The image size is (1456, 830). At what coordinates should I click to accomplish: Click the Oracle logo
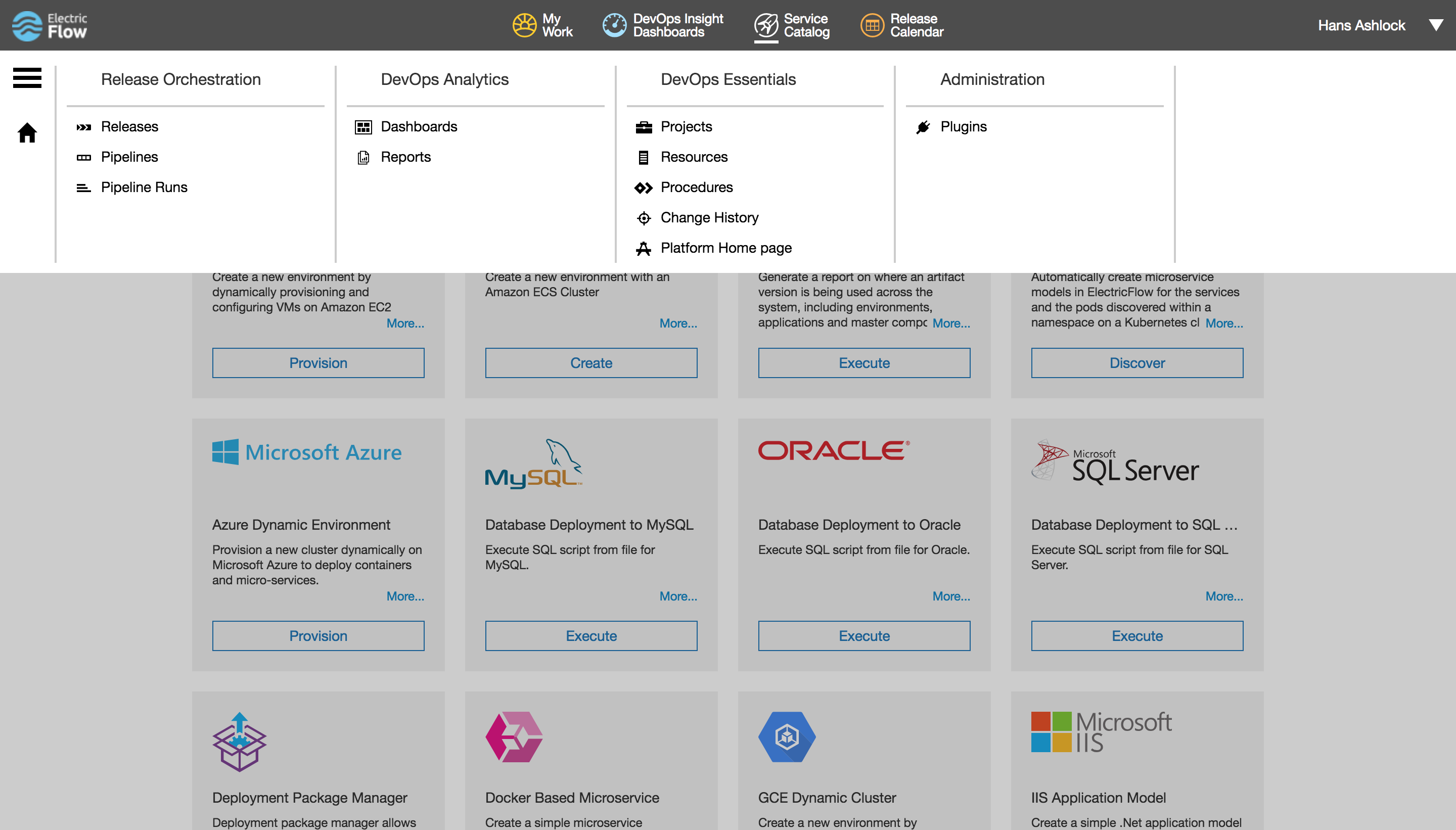pos(834,450)
